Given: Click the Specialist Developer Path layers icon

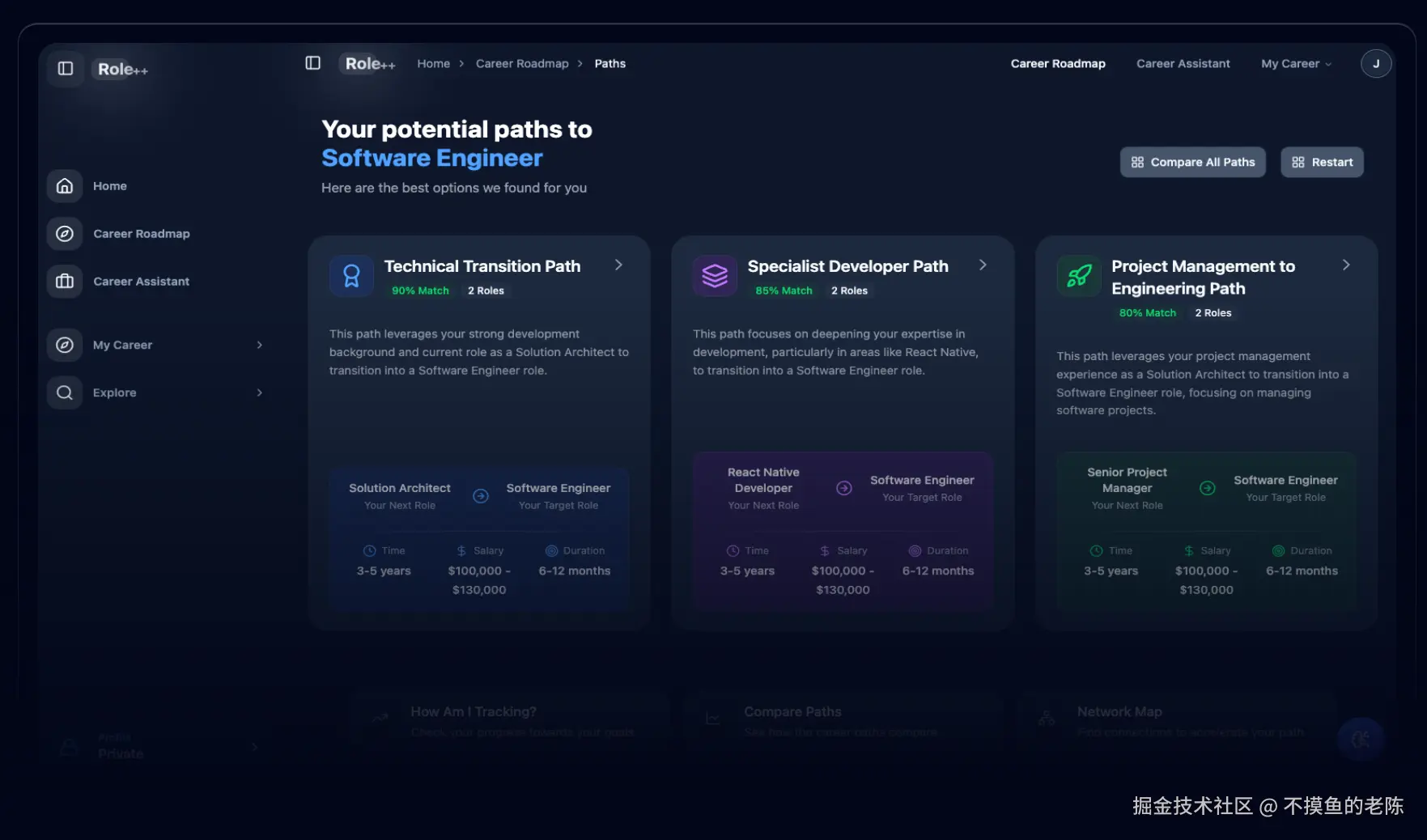Looking at the screenshot, I should tap(715, 276).
